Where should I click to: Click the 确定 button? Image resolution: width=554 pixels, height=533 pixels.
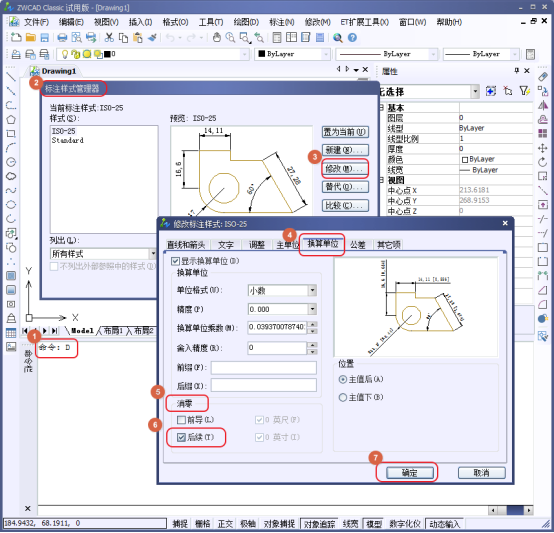pos(410,474)
